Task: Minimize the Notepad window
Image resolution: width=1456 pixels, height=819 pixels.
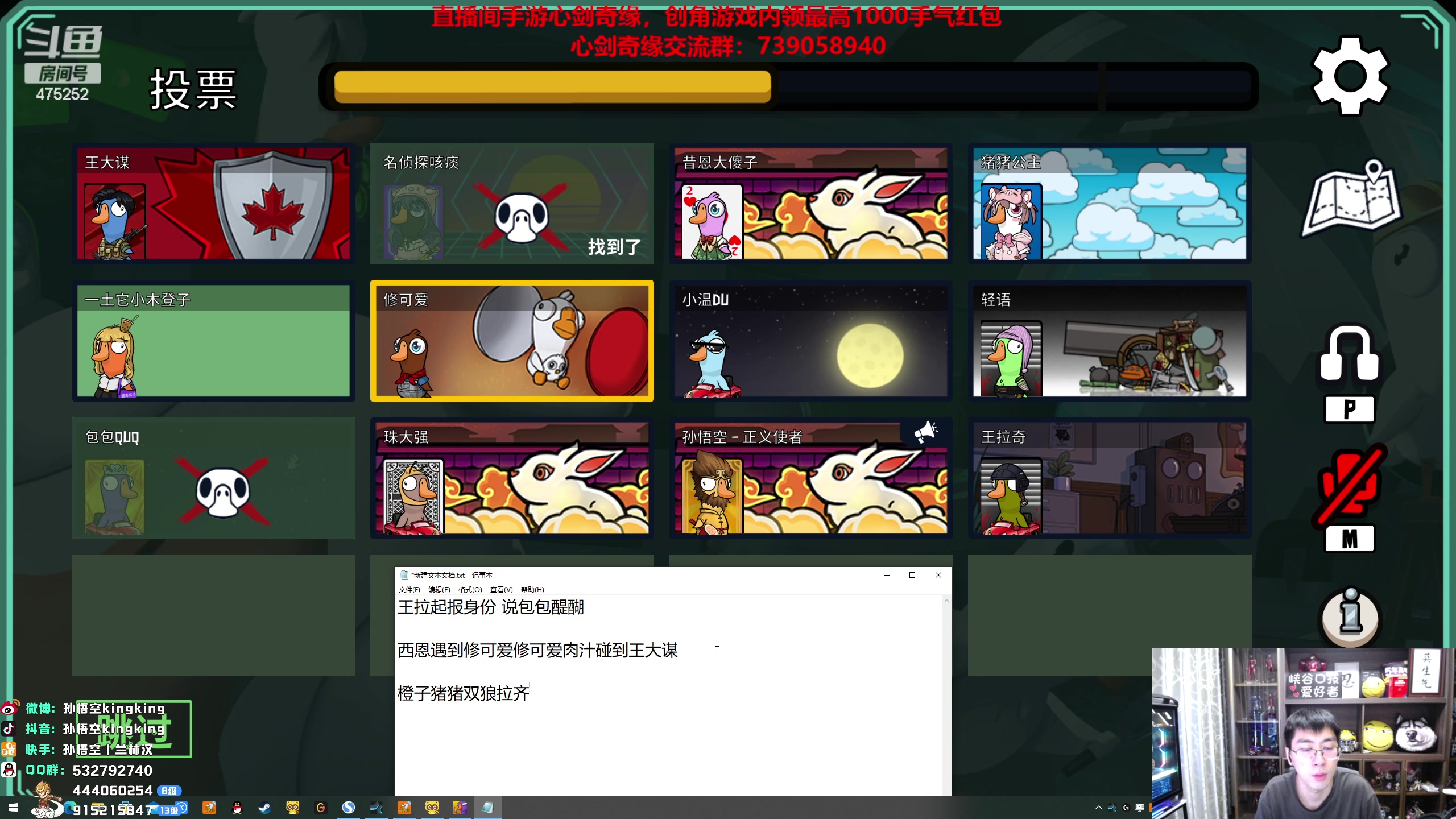Action: coord(886,575)
